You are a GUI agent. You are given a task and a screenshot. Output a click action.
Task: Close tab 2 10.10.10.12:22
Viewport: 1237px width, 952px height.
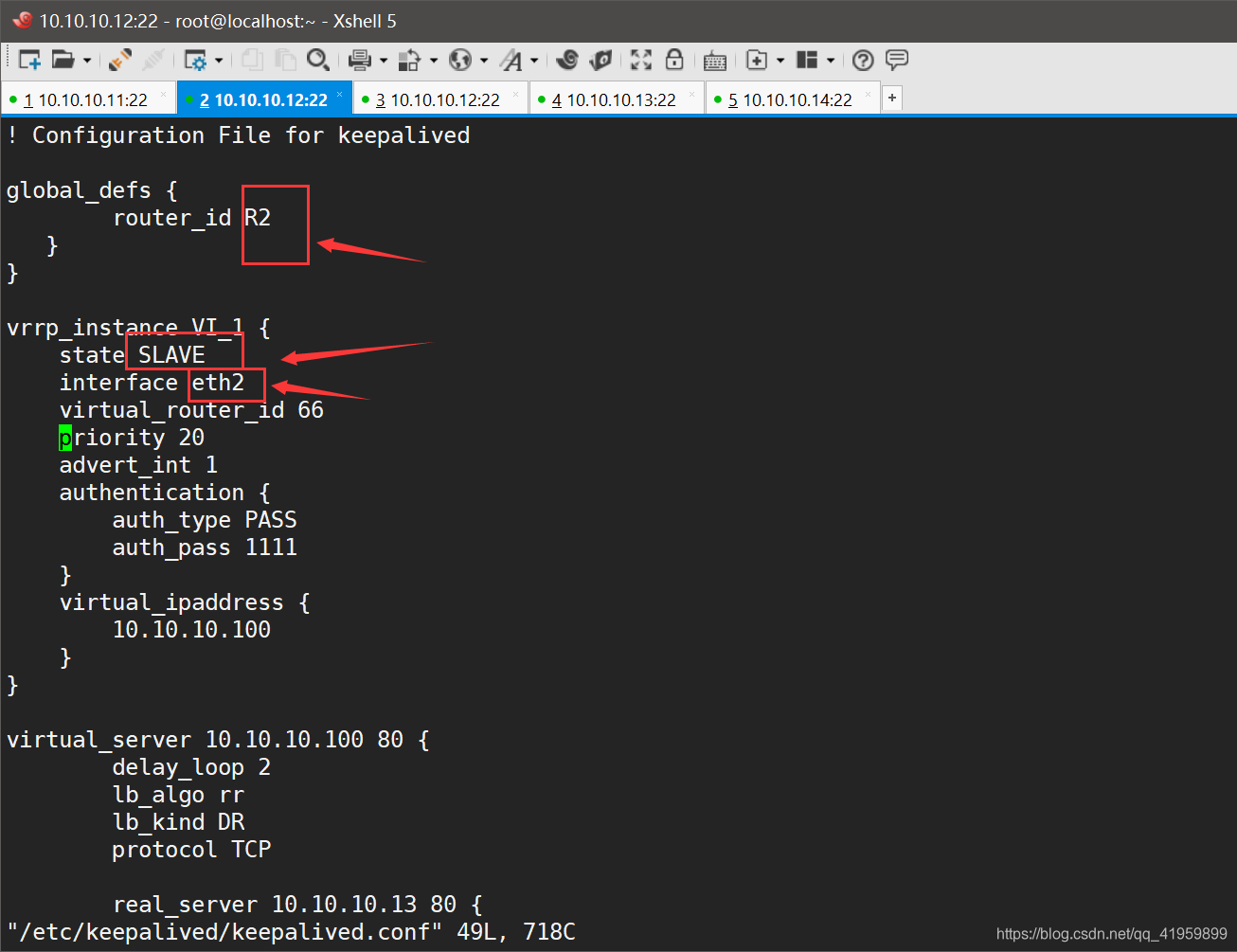click(339, 94)
